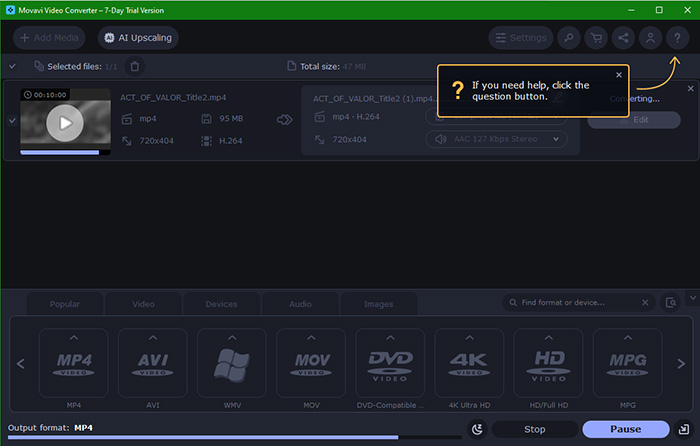Expand HD presets chevron
This screenshot has height=446, width=700.
tap(549, 338)
